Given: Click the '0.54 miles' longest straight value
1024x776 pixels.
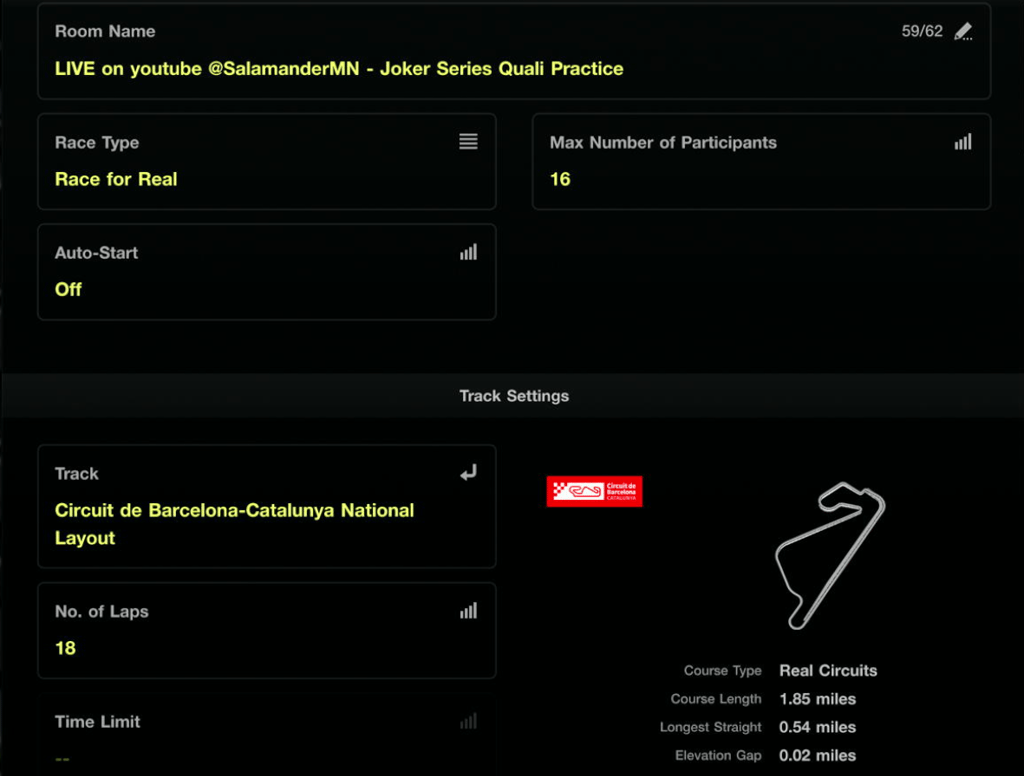Looking at the screenshot, I should point(818,727).
